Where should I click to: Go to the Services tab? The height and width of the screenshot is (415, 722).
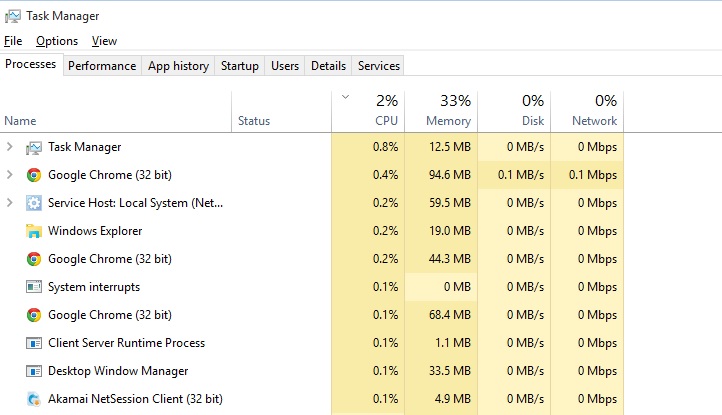click(x=379, y=66)
